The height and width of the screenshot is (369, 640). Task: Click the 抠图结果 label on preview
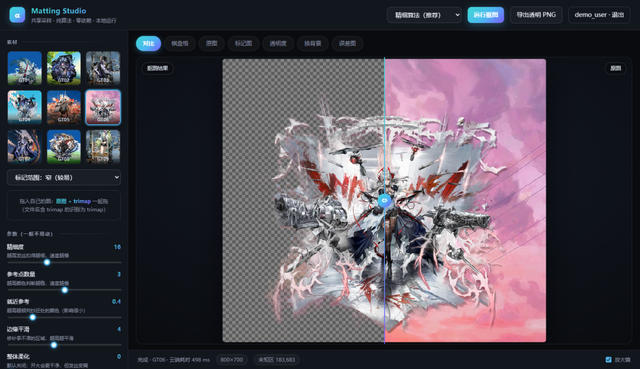158,68
